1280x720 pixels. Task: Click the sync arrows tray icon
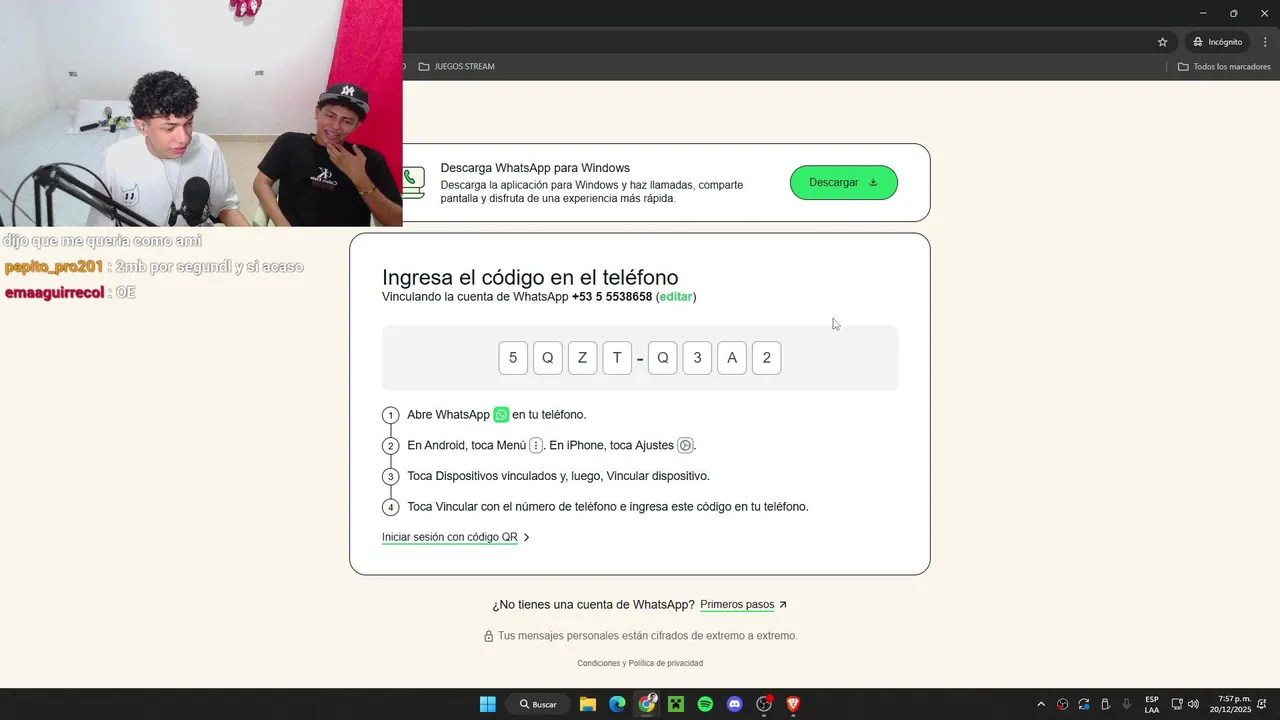[x=1084, y=704]
